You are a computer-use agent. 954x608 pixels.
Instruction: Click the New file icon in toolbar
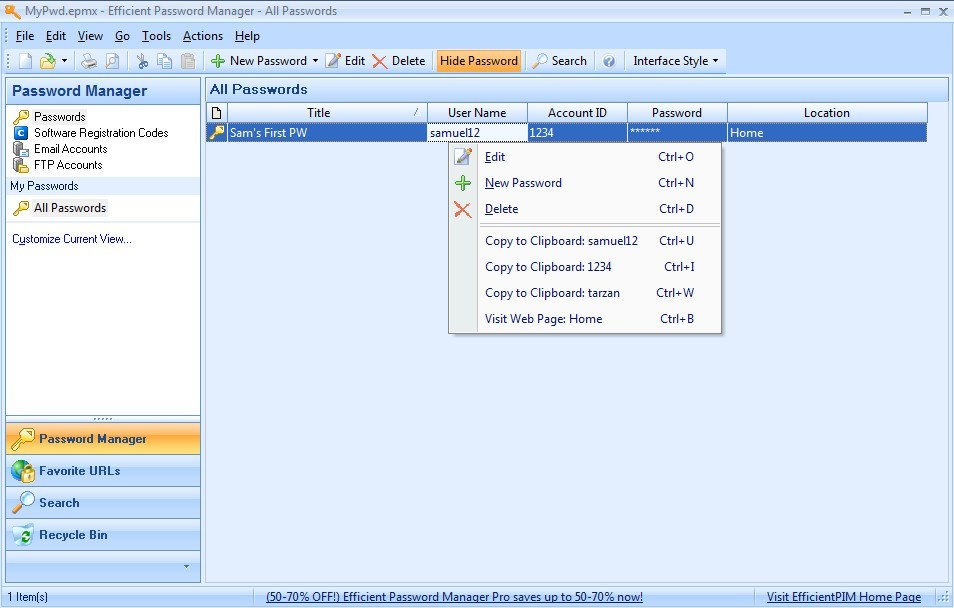(25, 61)
